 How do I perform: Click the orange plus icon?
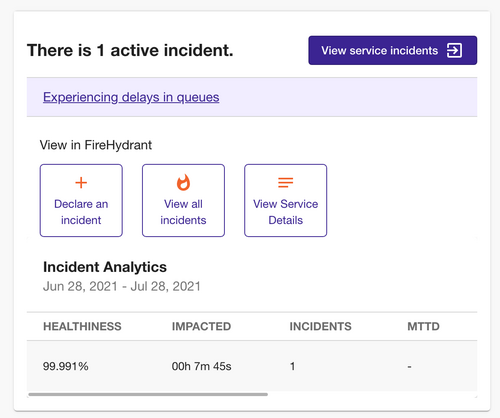click(81, 182)
